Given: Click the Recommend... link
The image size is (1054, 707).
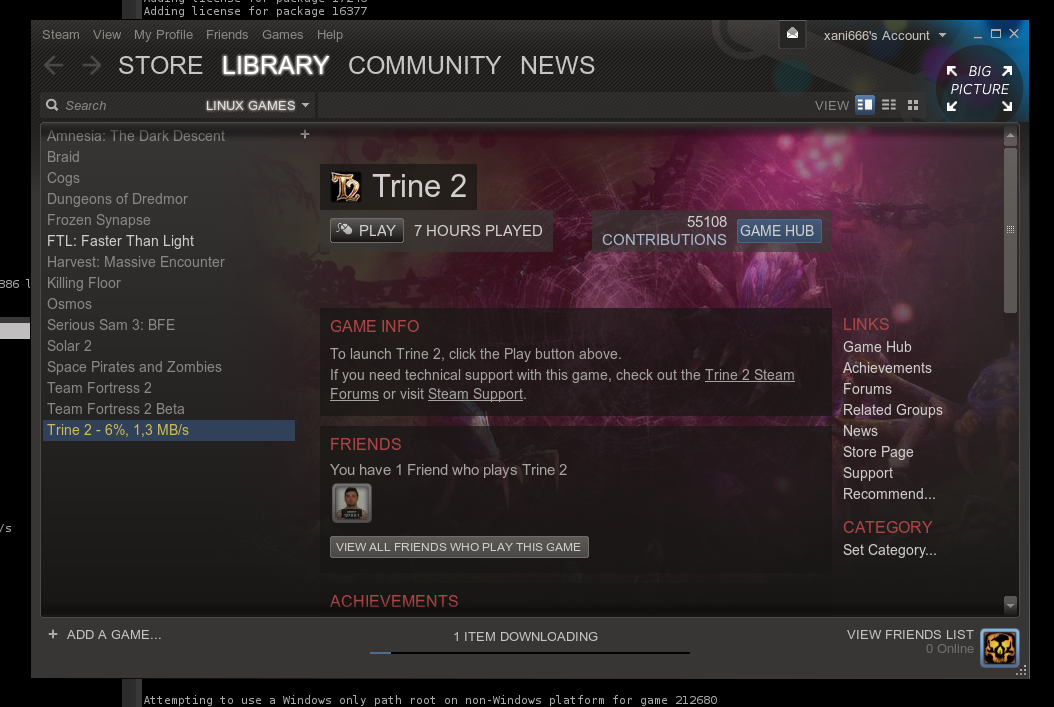Looking at the screenshot, I should pyautogui.click(x=889, y=493).
